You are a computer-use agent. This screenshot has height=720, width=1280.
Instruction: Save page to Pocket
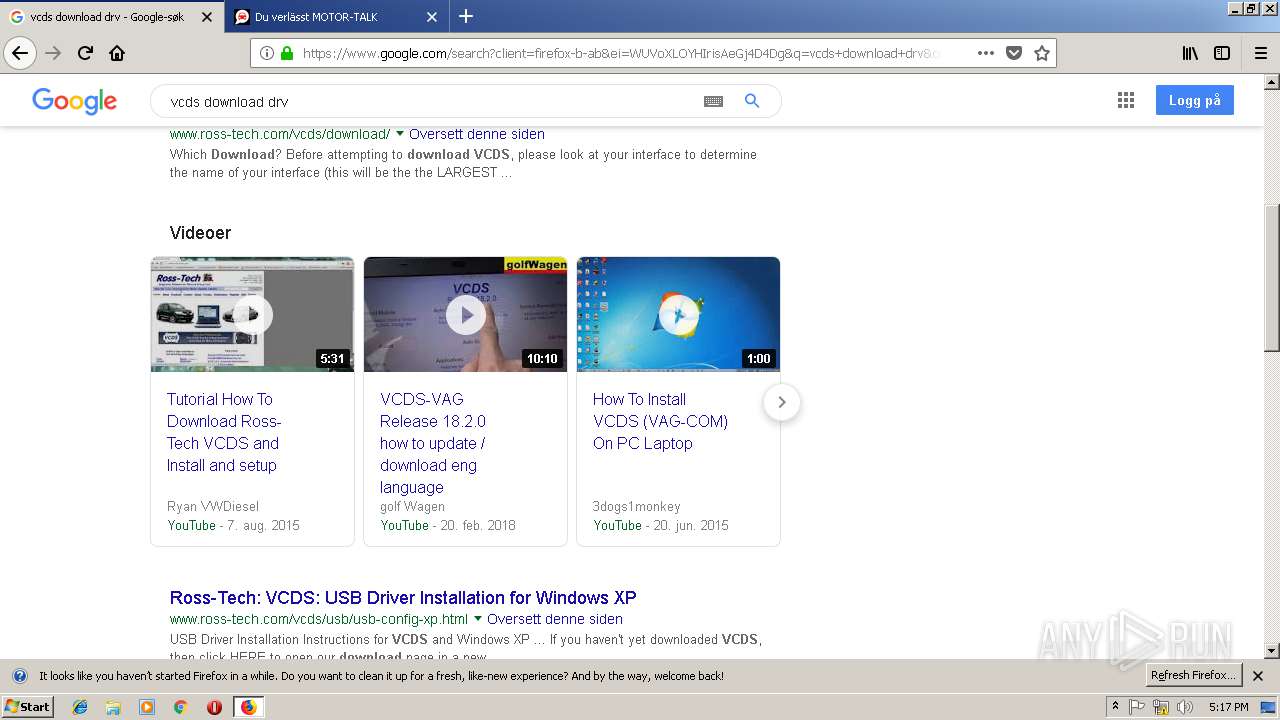coord(1014,53)
